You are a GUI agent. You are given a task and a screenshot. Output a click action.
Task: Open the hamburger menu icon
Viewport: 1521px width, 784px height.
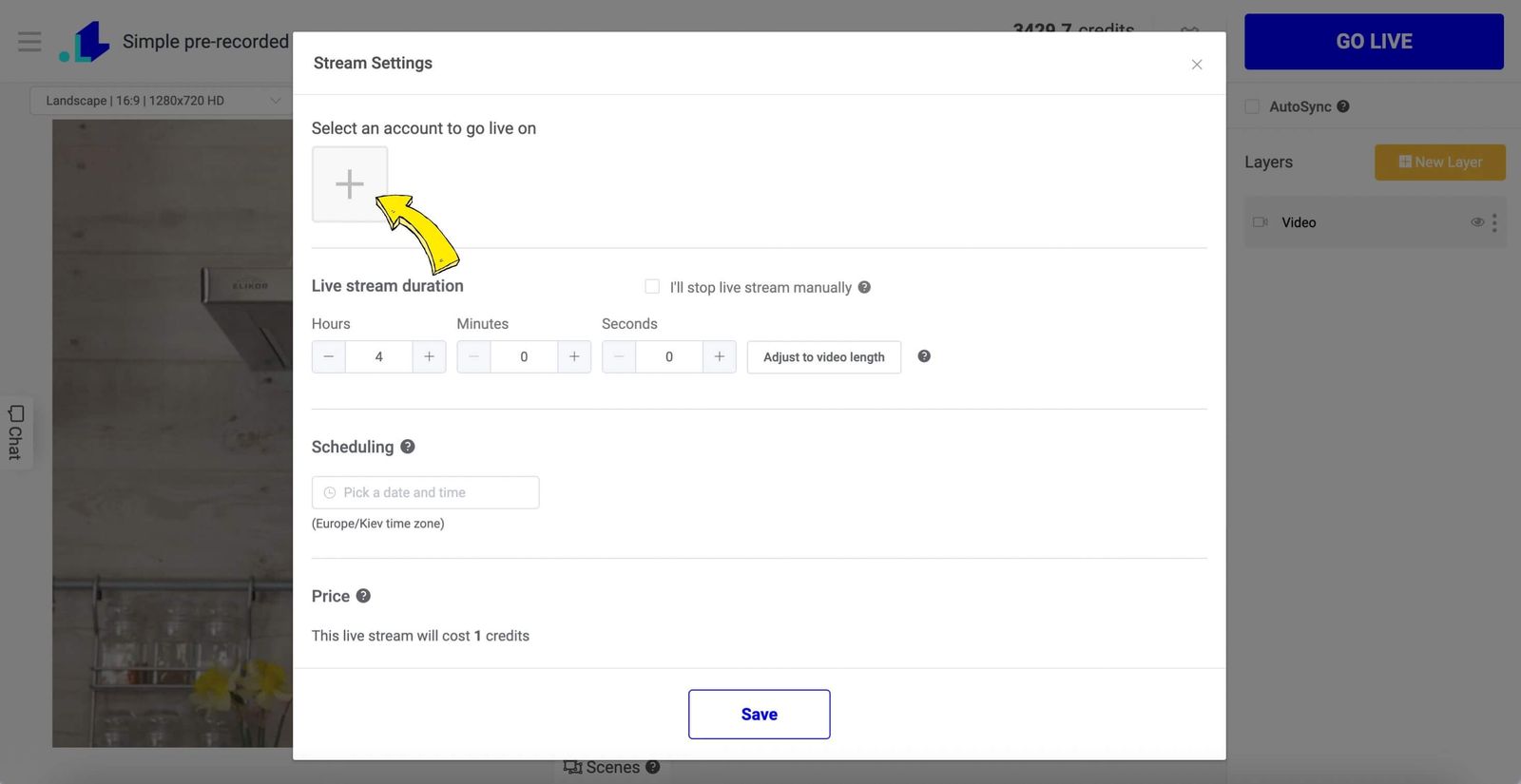pyautogui.click(x=29, y=42)
